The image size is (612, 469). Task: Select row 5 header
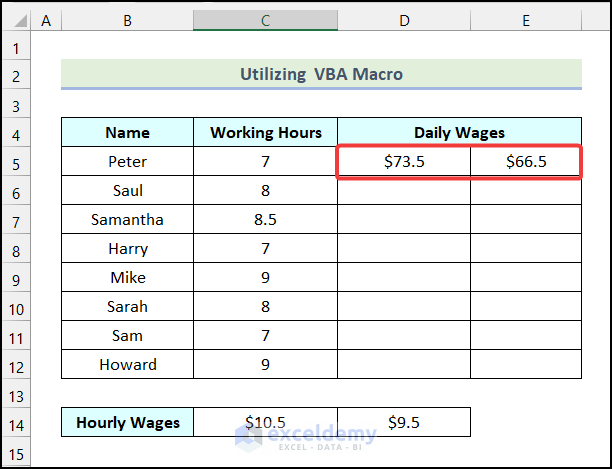tap(16, 161)
